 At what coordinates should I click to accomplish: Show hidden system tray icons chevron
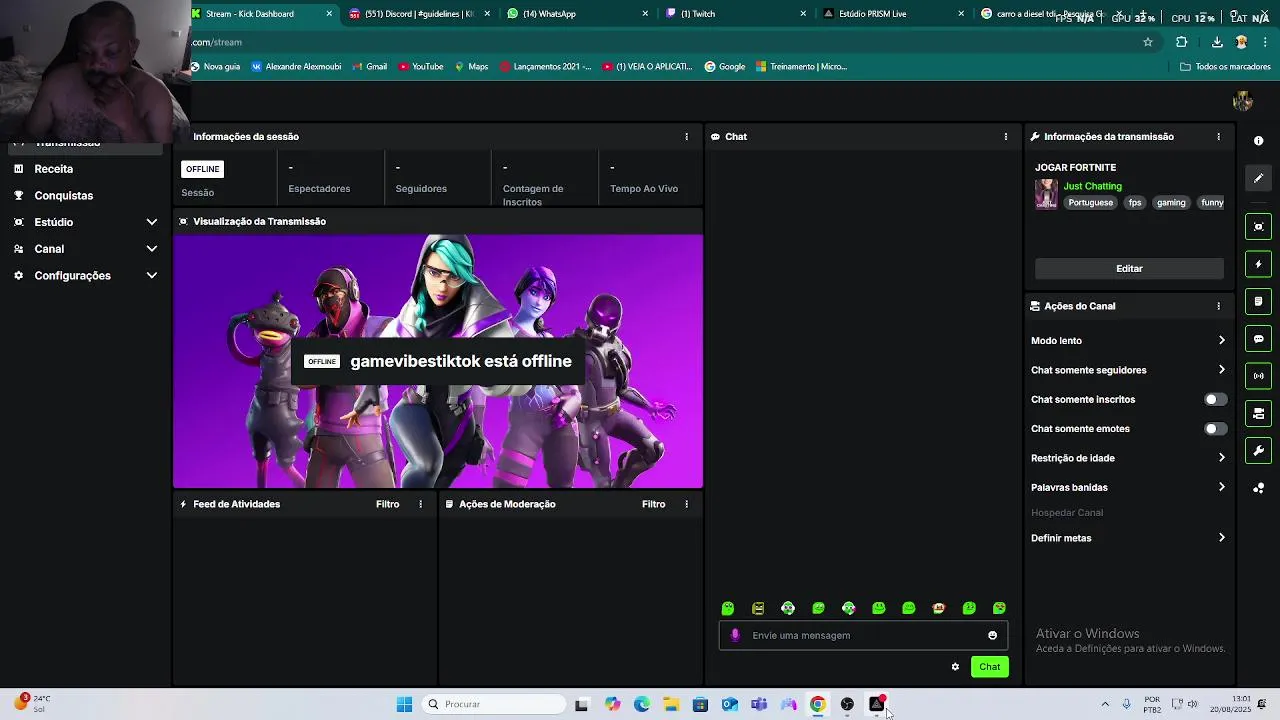click(1105, 704)
